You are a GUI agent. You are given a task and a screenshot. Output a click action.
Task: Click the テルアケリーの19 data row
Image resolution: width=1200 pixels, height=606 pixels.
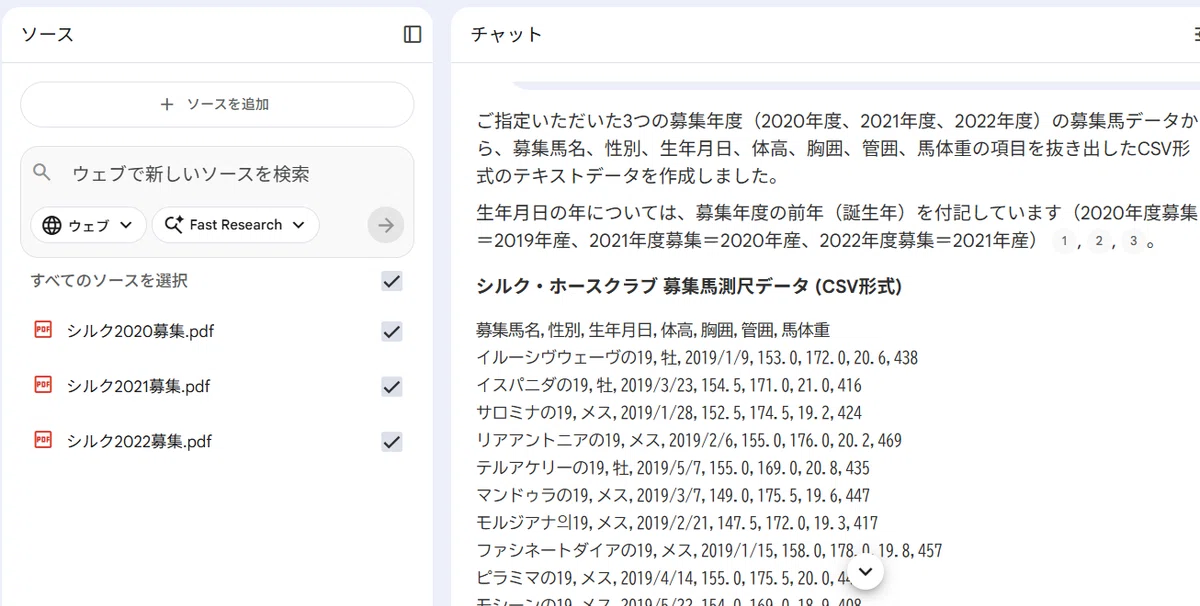click(x=672, y=467)
